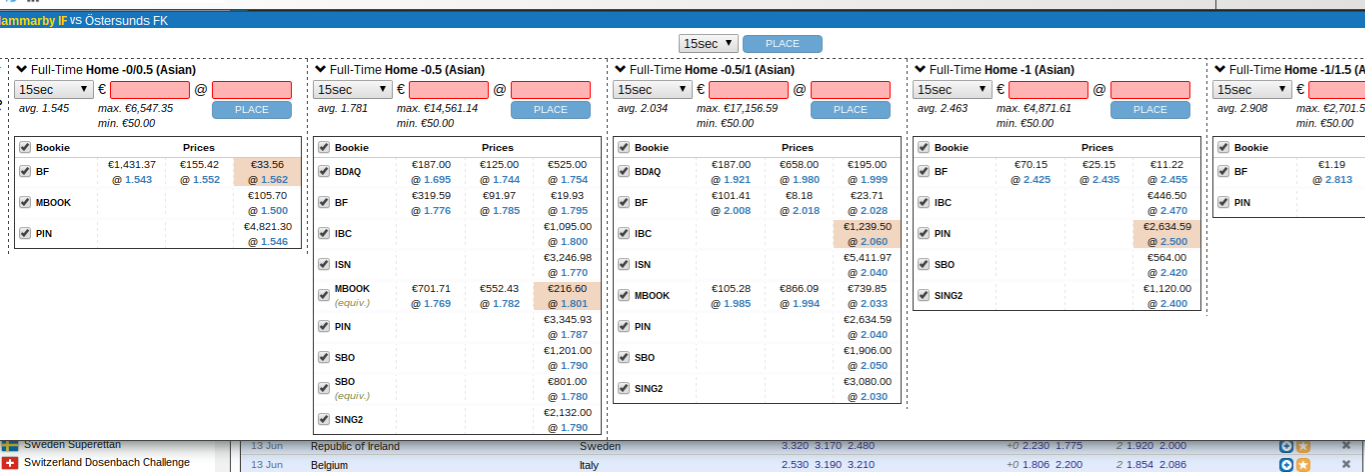Focus the euro stake field in Home -1 panel
The width and height of the screenshot is (1365, 472).
click(x=1048, y=90)
